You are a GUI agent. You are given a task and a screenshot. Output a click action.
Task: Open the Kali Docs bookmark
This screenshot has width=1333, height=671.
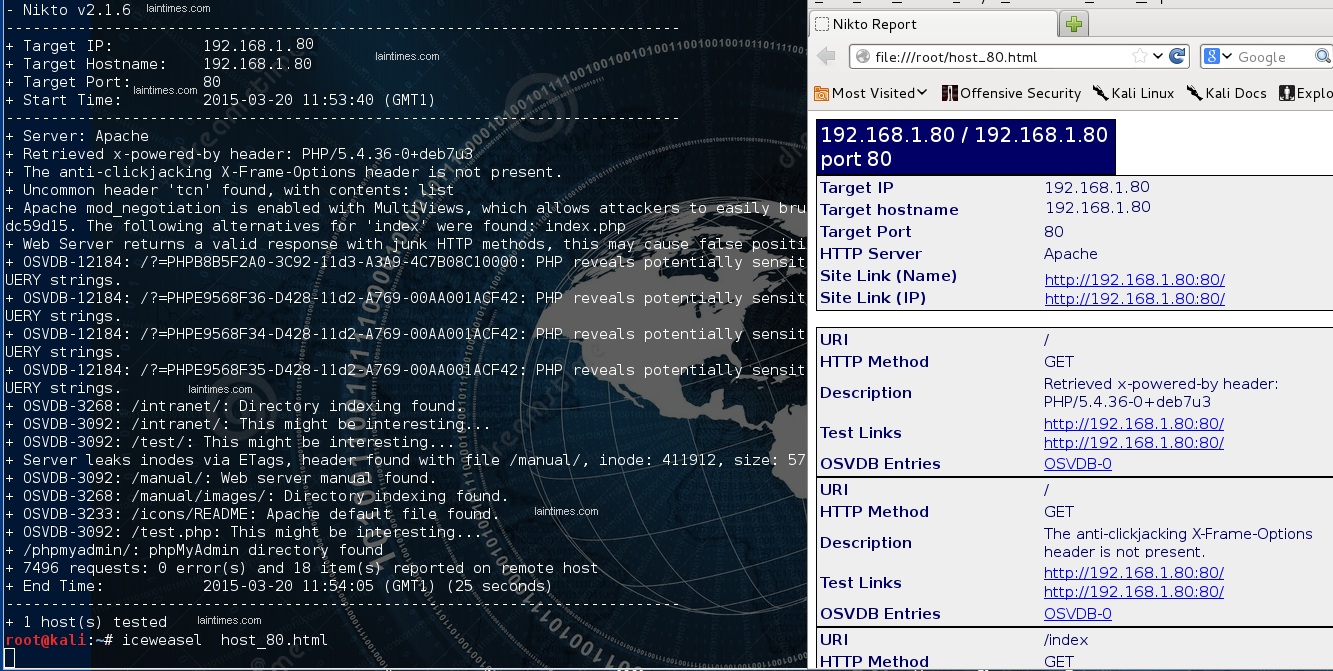1227,93
